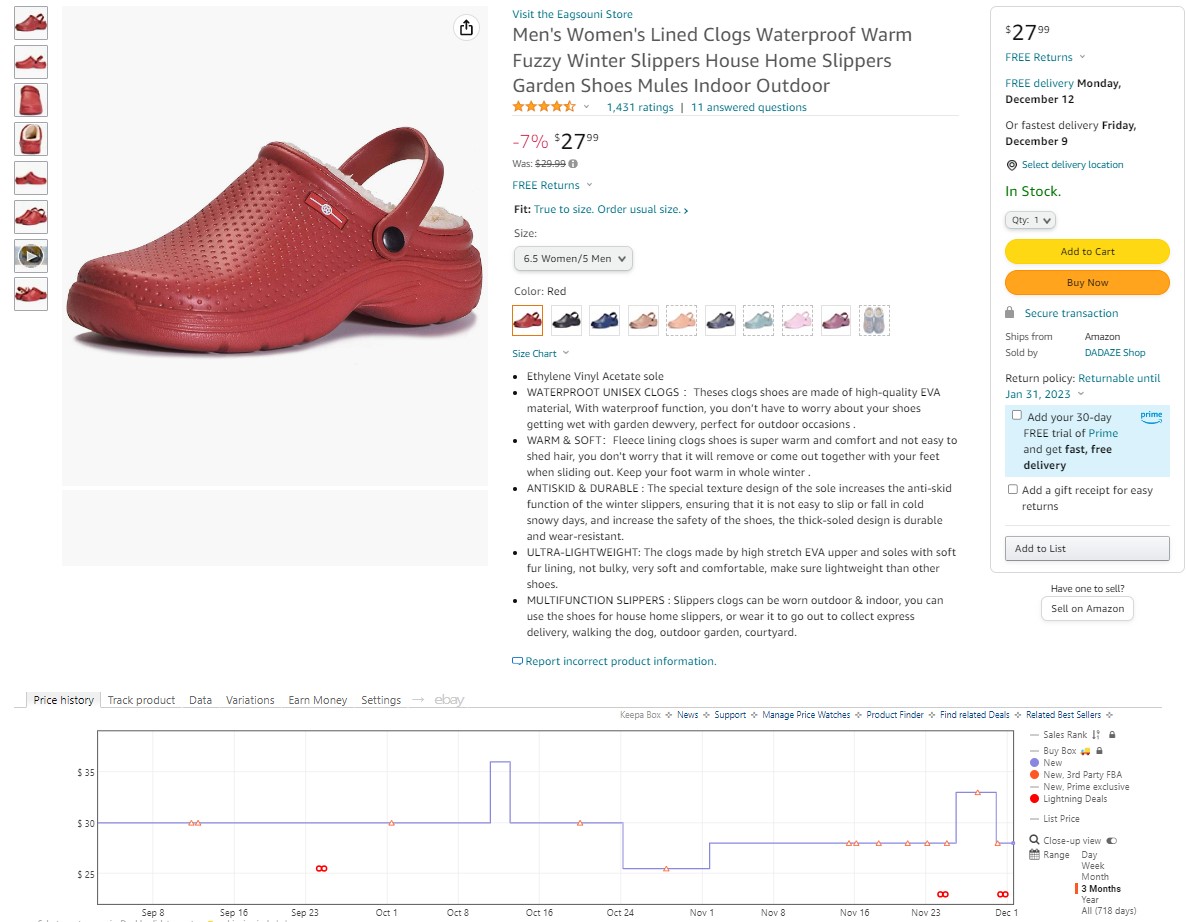Open the Qty quantity dropdown

pyautogui.click(x=1030, y=220)
